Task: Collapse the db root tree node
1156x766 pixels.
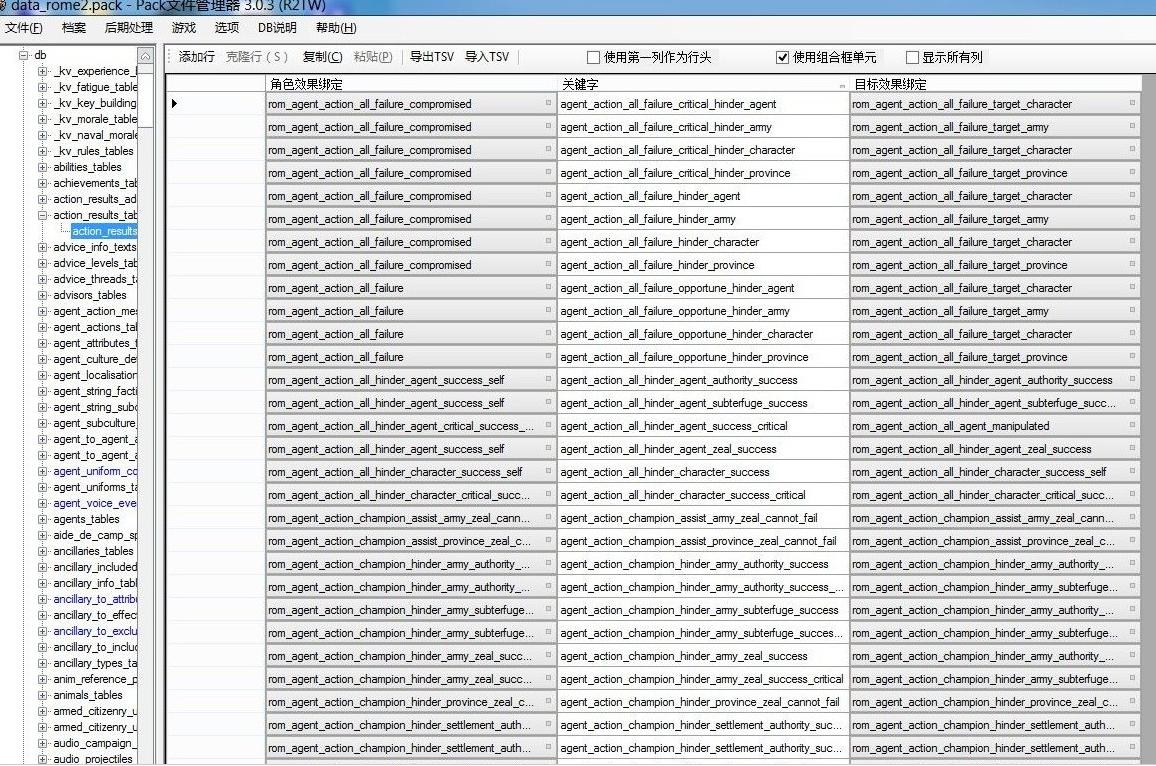Action: pyautogui.click(x=24, y=55)
